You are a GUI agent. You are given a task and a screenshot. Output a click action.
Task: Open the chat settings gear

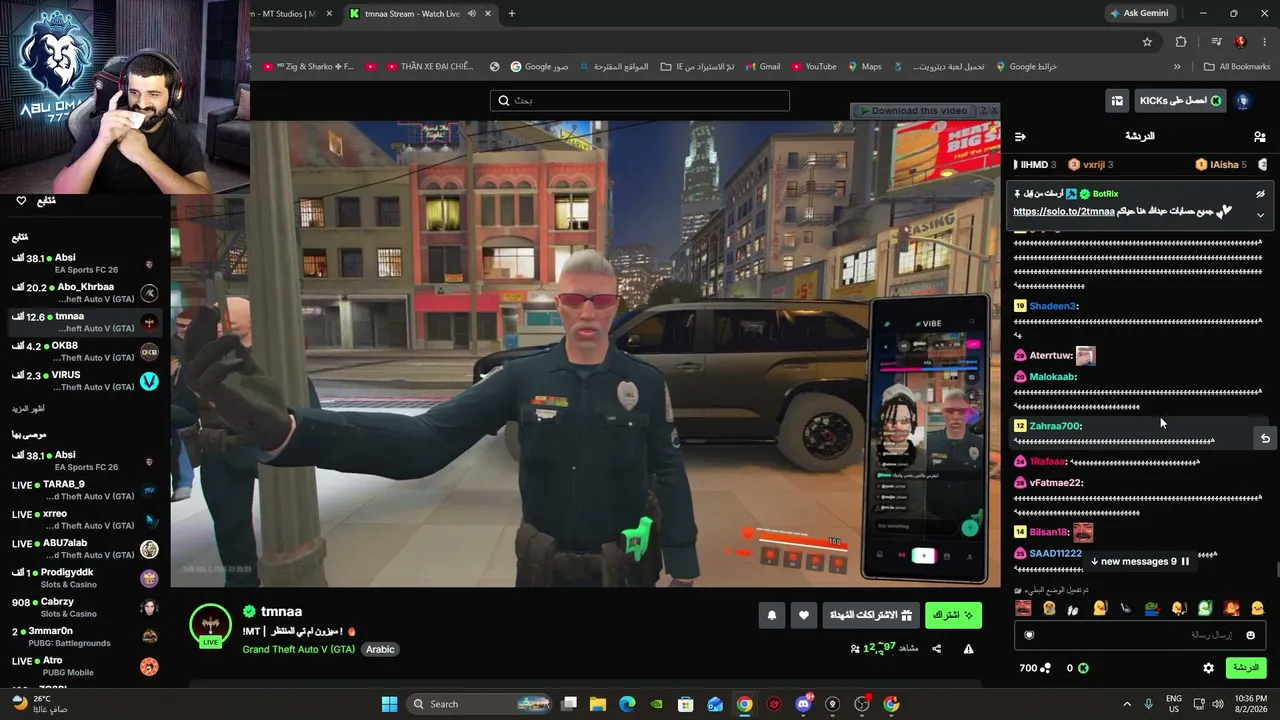(1208, 668)
